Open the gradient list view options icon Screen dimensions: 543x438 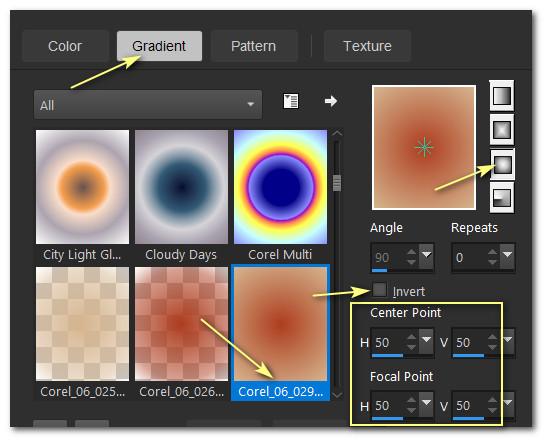pos(291,101)
